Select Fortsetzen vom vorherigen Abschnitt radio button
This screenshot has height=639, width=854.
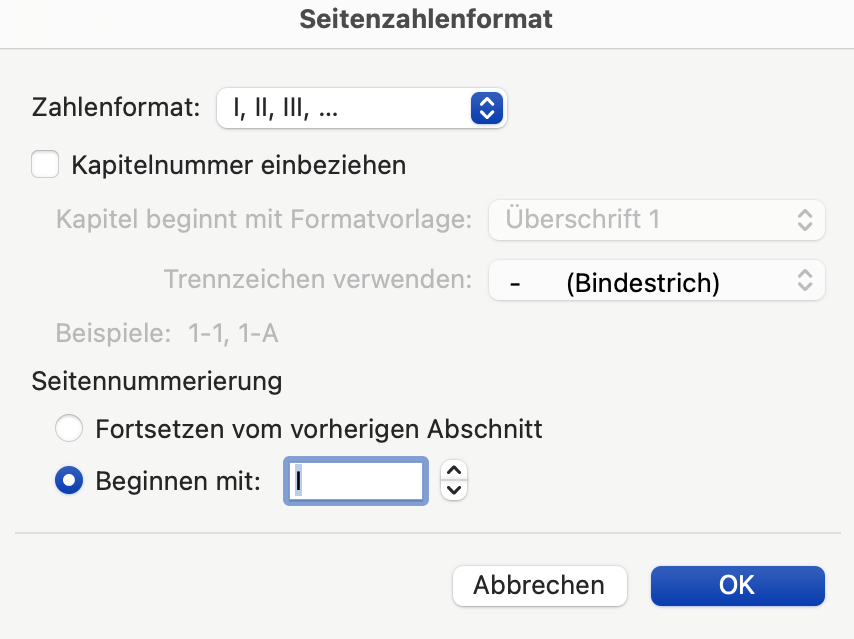pos(69,430)
